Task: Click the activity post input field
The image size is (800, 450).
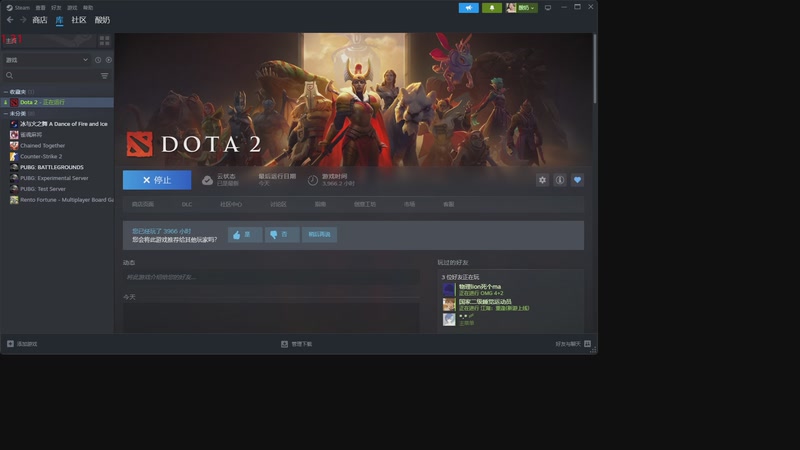Action: [271, 277]
